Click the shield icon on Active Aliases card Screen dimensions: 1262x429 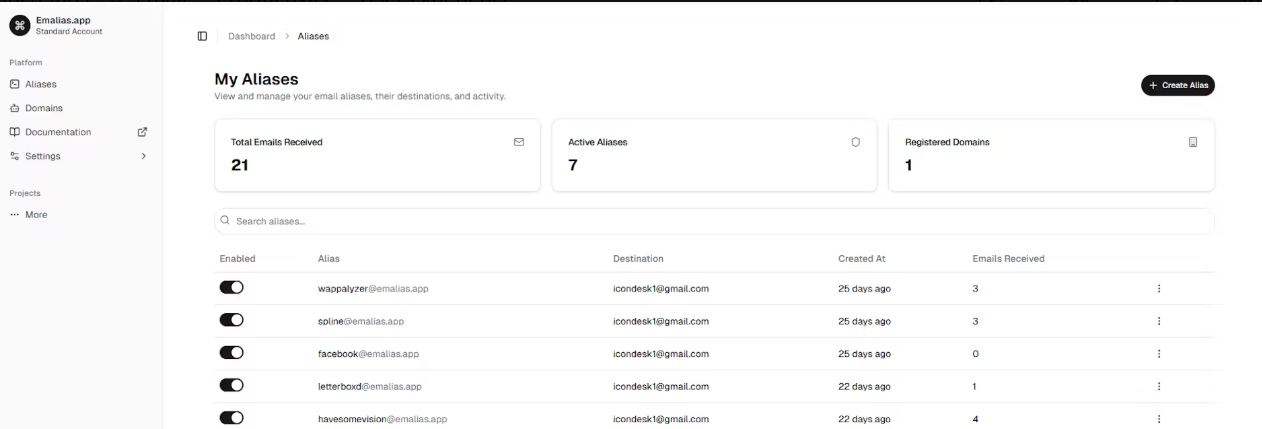point(855,142)
